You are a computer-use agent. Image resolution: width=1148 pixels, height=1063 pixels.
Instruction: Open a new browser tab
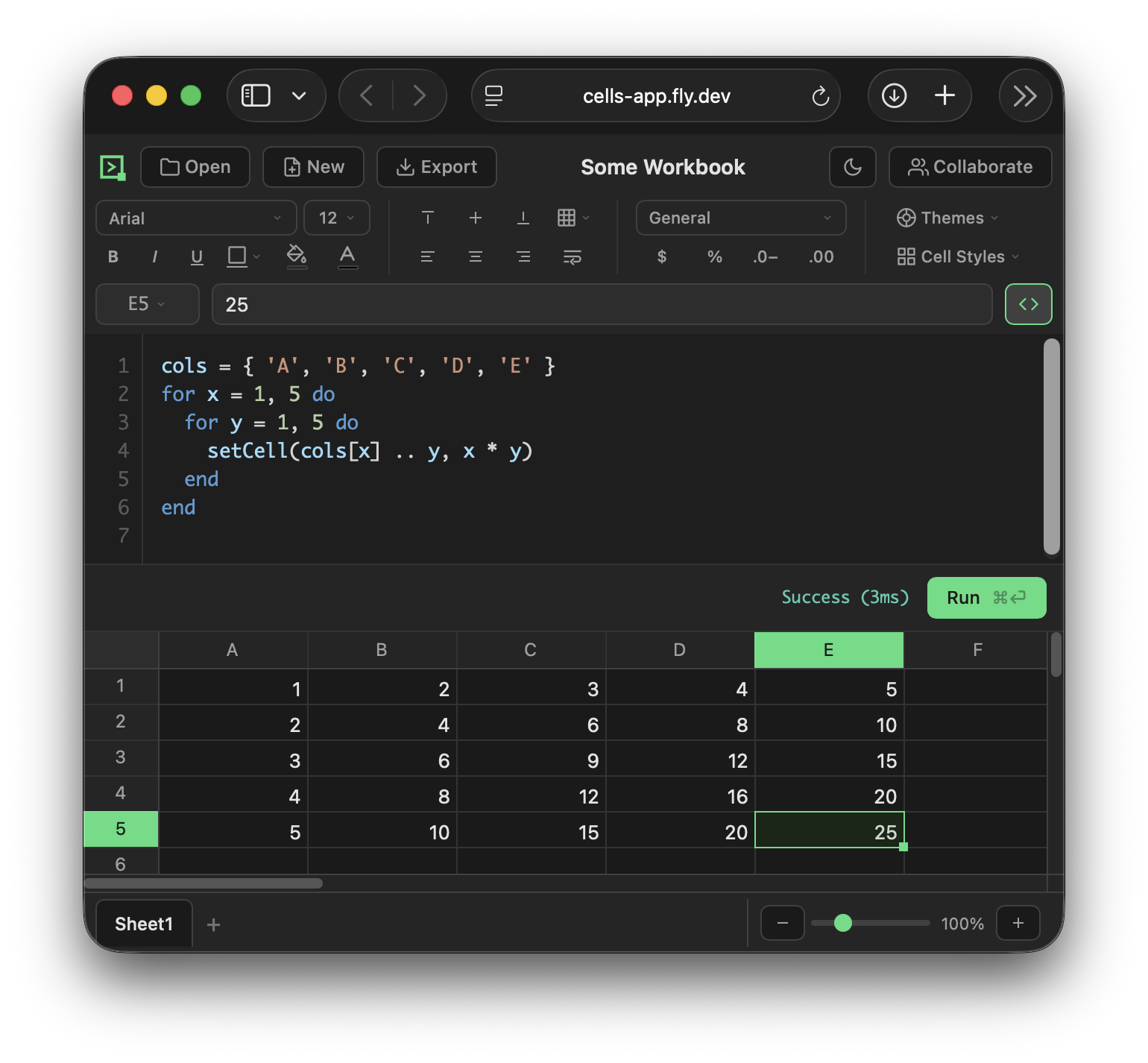point(944,95)
